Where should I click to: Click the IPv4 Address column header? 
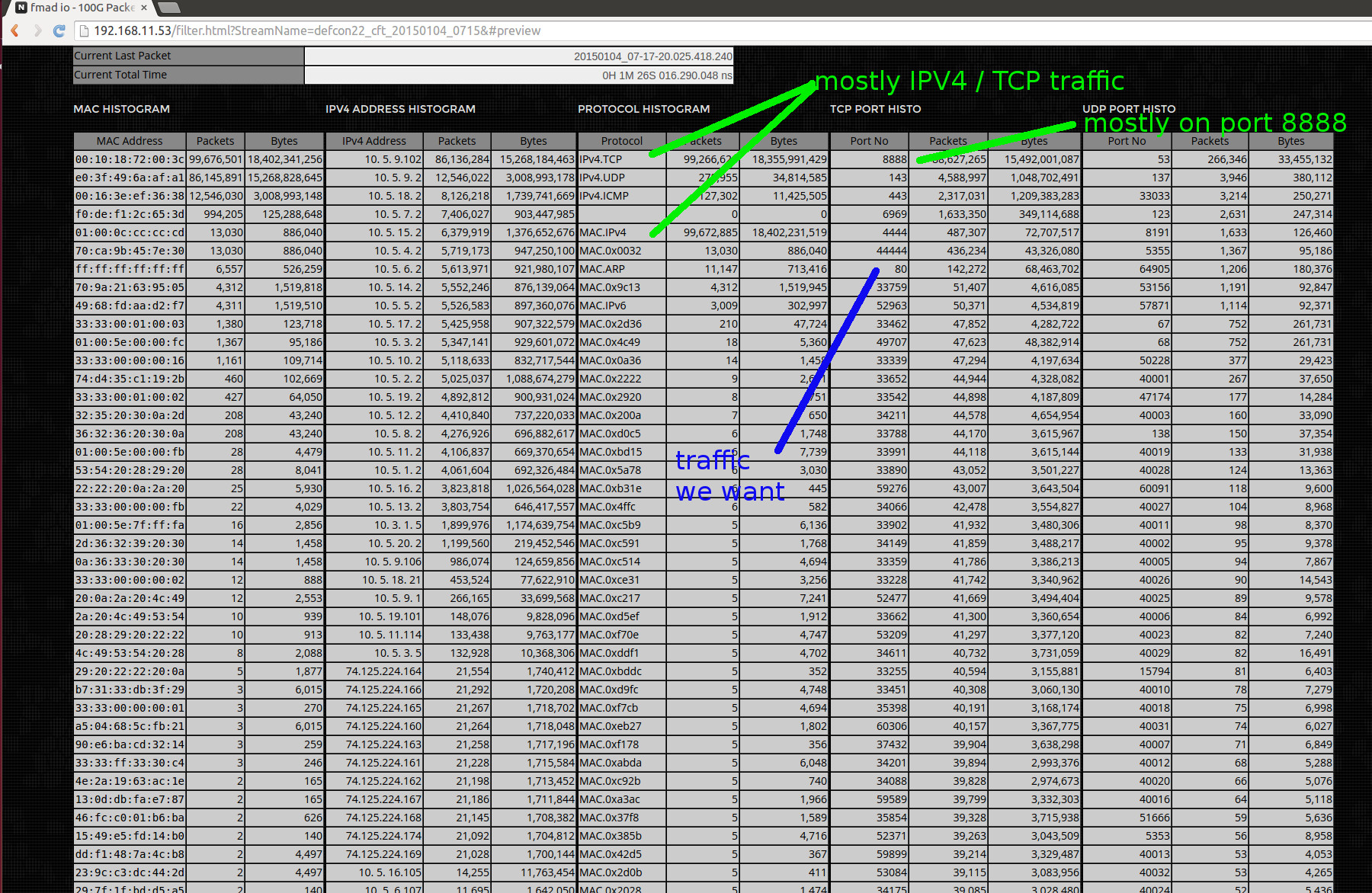[x=373, y=141]
